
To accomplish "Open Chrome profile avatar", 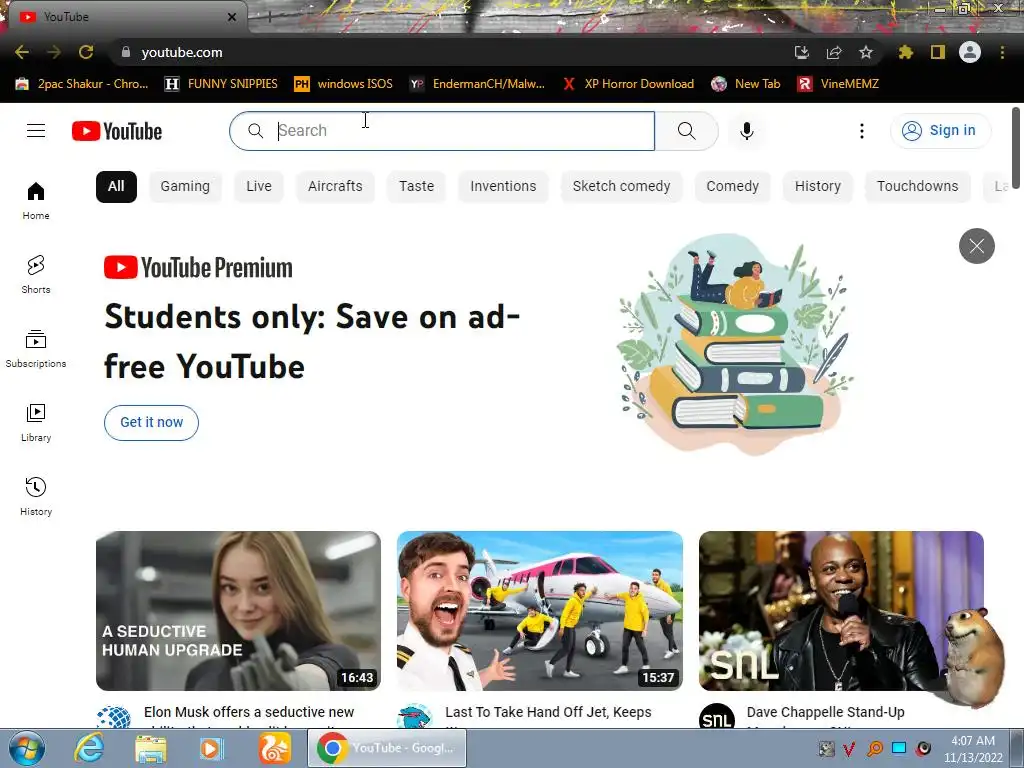I will pyautogui.click(x=970, y=52).
